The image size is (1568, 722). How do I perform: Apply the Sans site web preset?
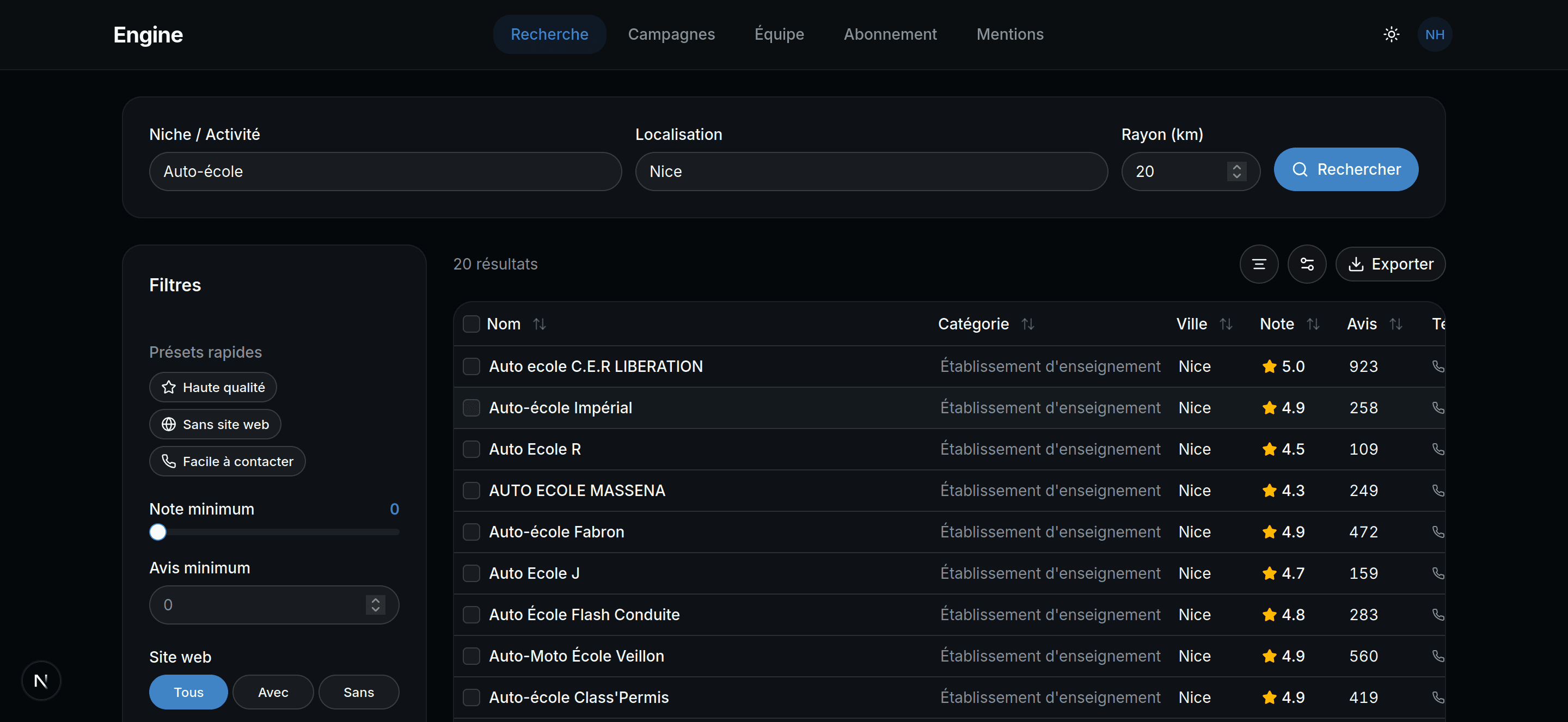215,424
